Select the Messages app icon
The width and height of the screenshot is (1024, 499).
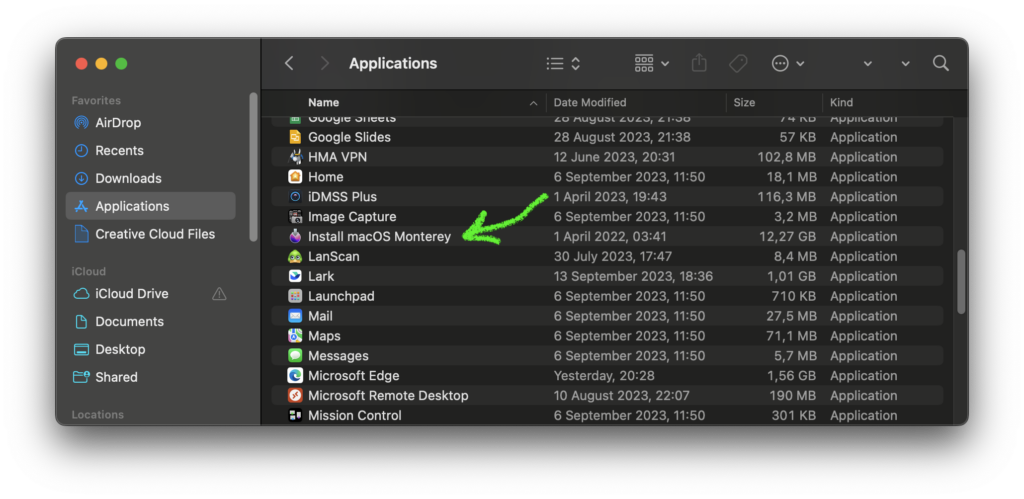pos(295,356)
